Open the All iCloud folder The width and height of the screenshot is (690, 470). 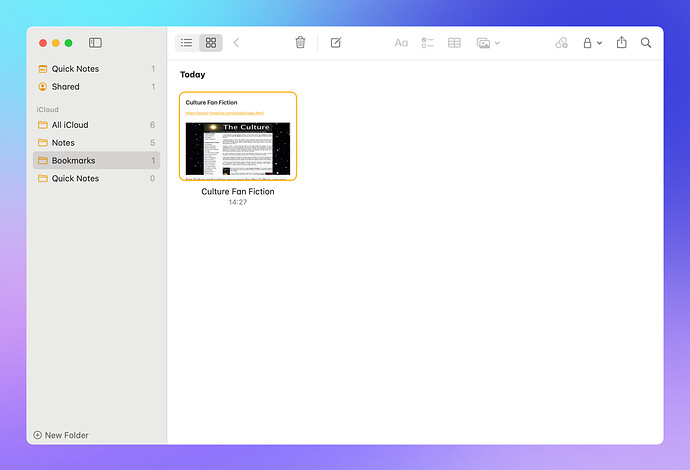point(70,125)
